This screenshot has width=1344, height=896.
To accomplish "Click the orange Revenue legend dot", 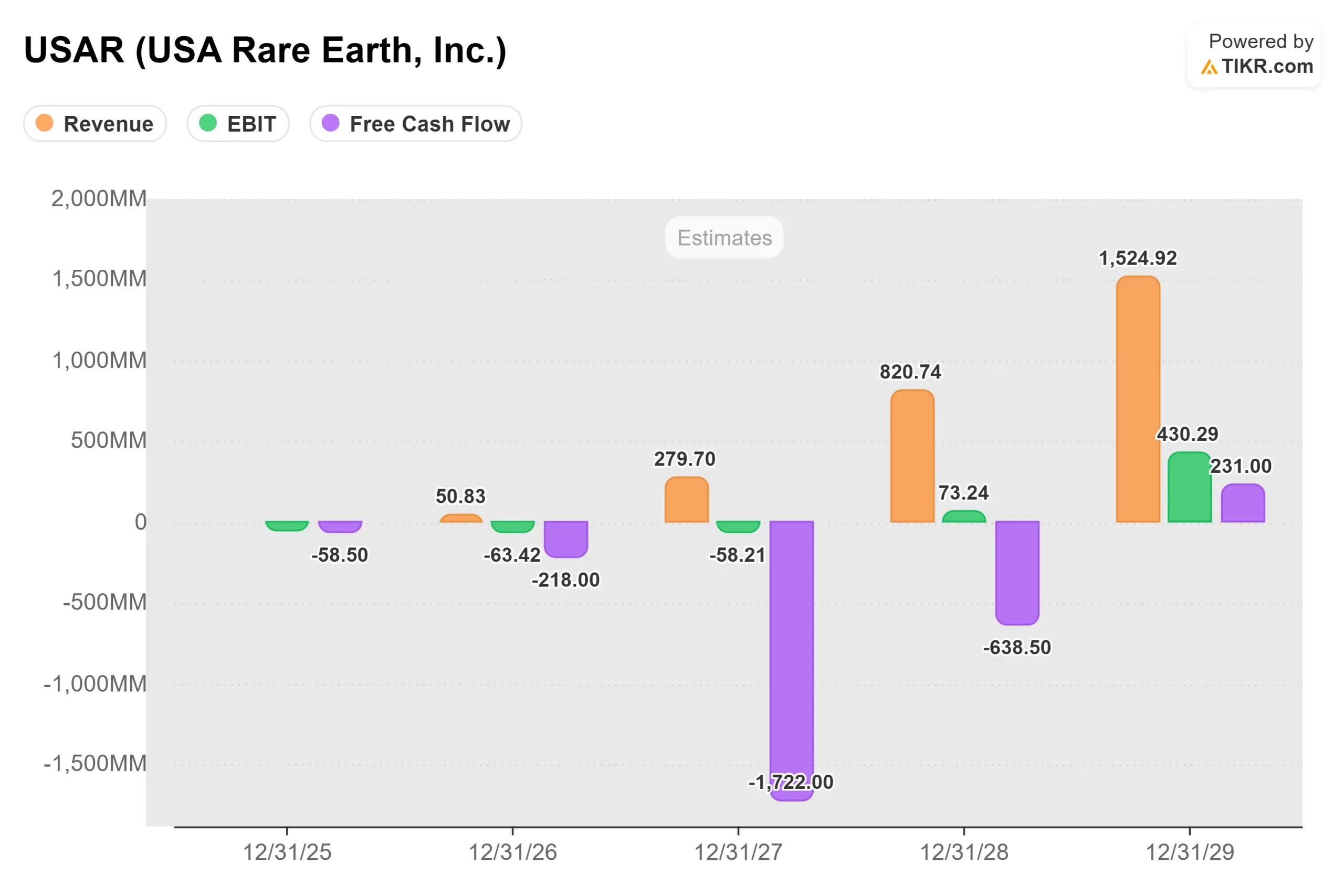I will 45,123.
